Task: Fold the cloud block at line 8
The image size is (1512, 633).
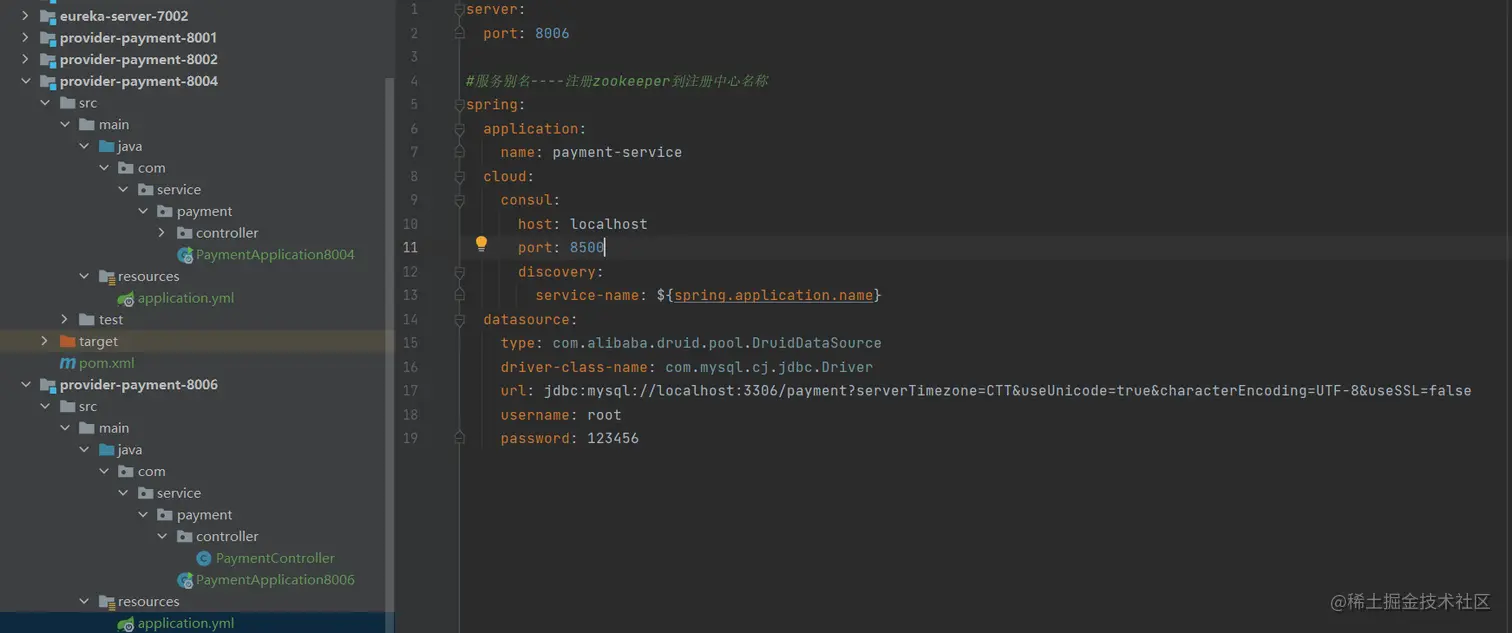Action: [x=460, y=177]
